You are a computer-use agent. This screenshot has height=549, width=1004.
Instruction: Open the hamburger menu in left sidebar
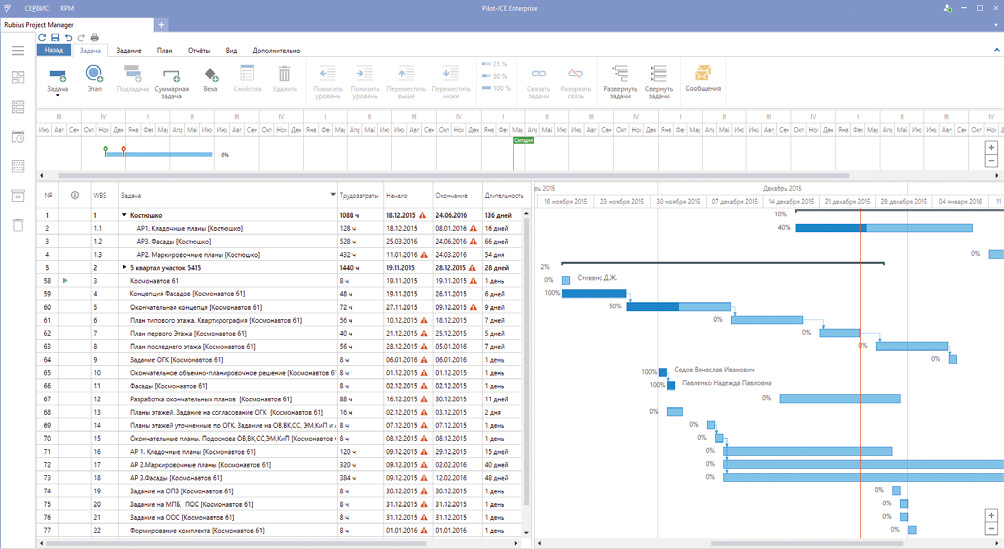coord(18,51)
